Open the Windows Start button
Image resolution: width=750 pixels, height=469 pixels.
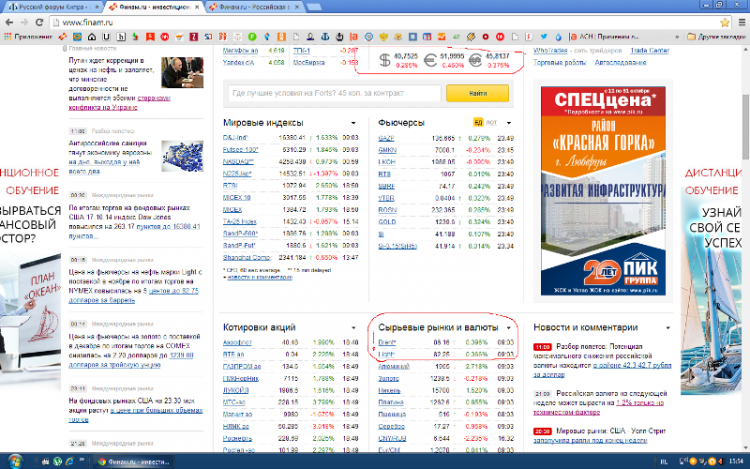pyautogui.click(x=15, y=461)
